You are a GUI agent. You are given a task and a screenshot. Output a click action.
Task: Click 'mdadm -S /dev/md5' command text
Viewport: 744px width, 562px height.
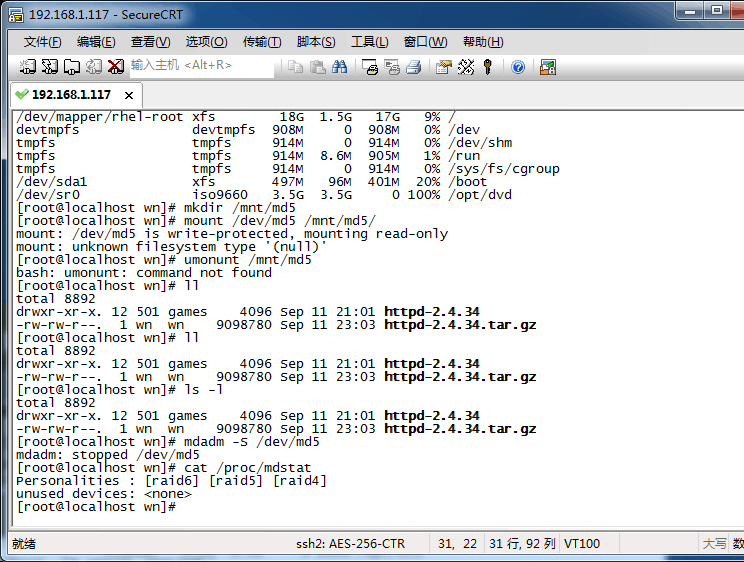coord(251,442)
